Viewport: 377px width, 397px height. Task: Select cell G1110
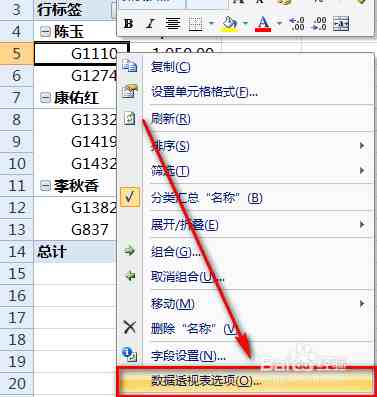[x=81, y=53]
